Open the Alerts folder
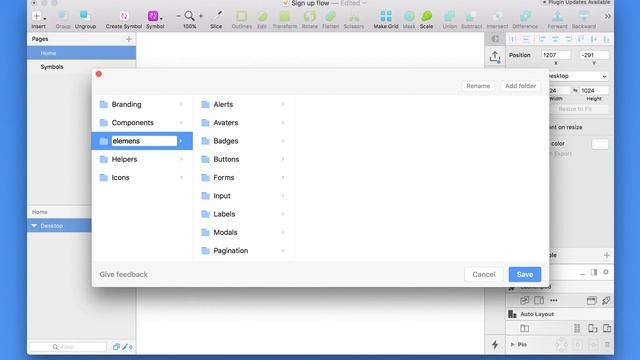640x360 pixels. (244, 104)
